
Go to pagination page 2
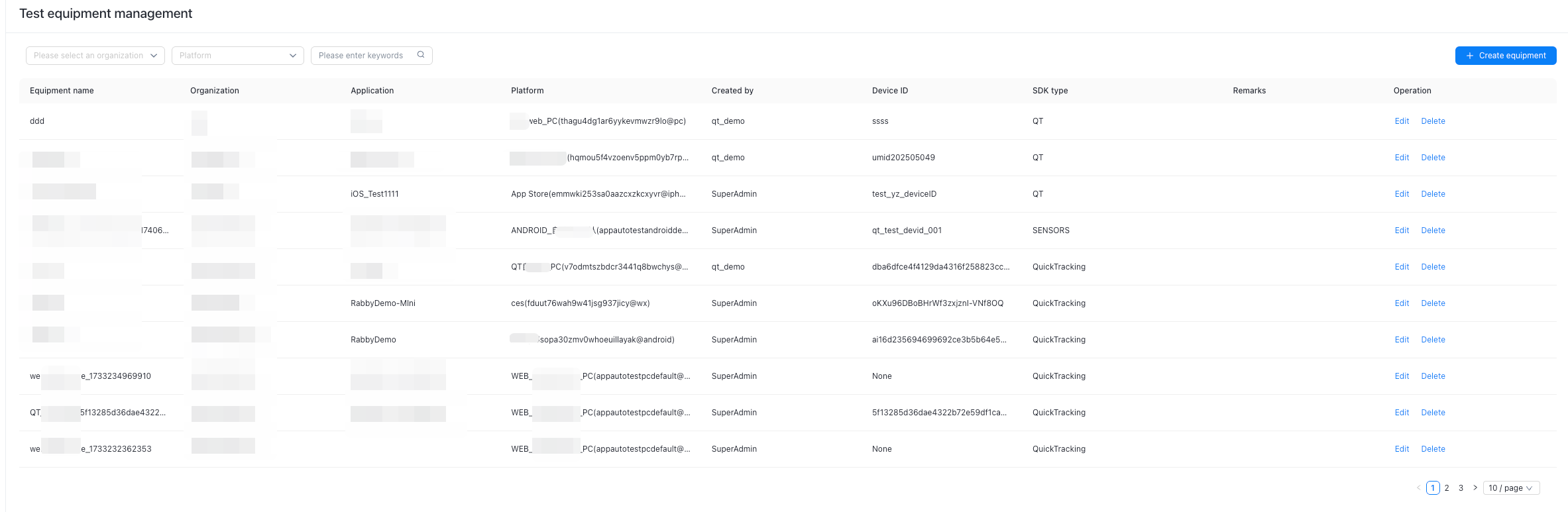pos(1447,488)
